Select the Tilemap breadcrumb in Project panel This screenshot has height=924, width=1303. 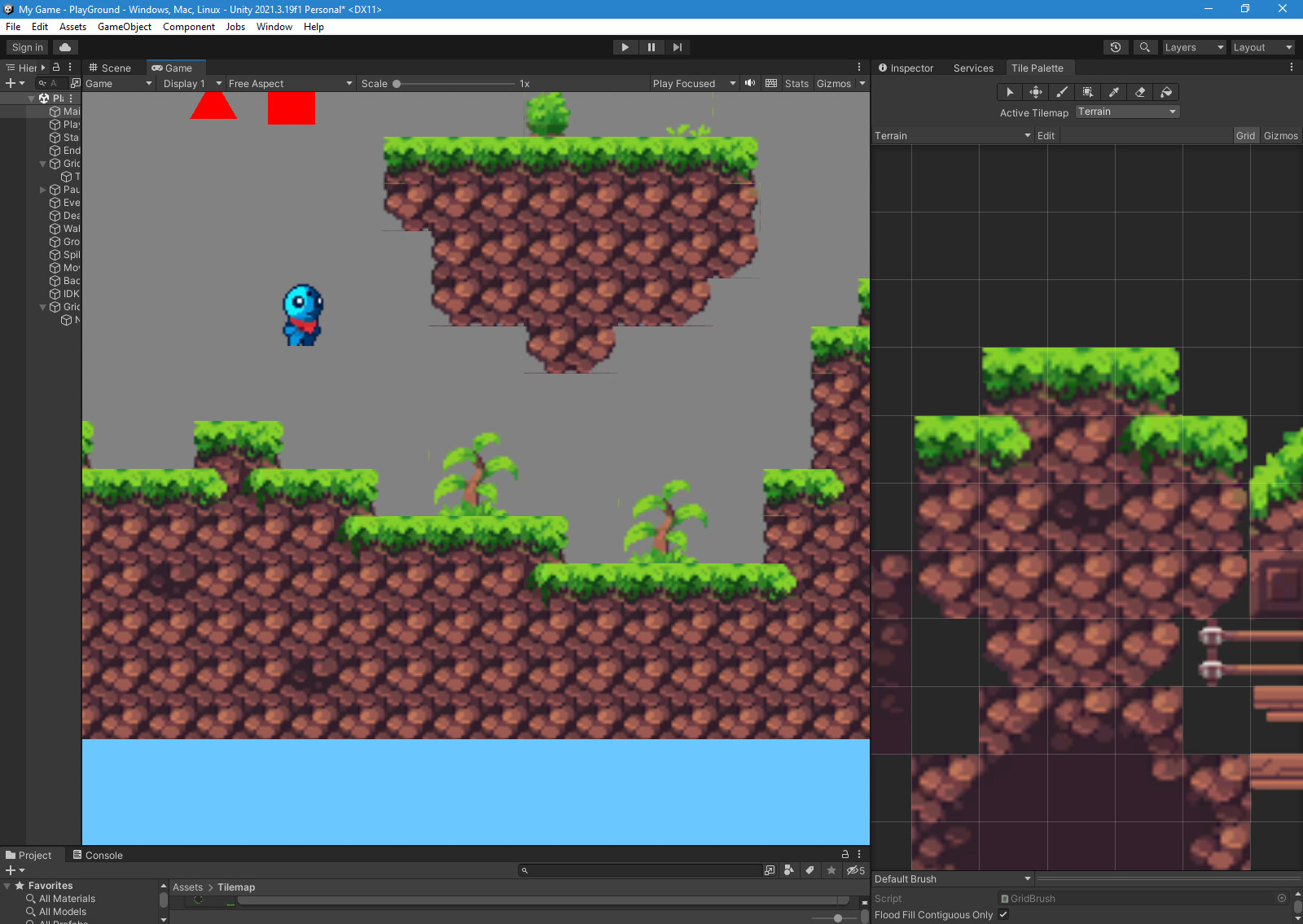236,887
